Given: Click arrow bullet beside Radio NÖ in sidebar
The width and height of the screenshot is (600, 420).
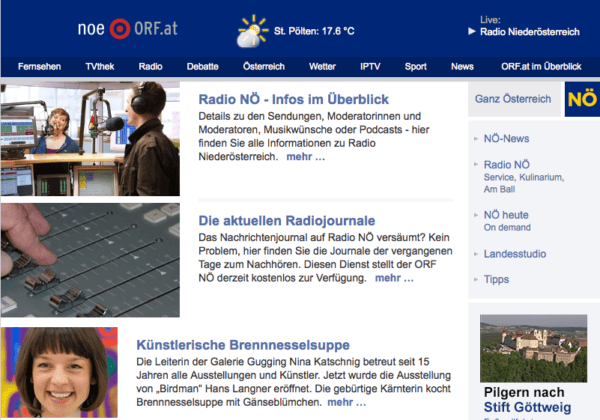Looking at the screenshot, I should point(476,164).
